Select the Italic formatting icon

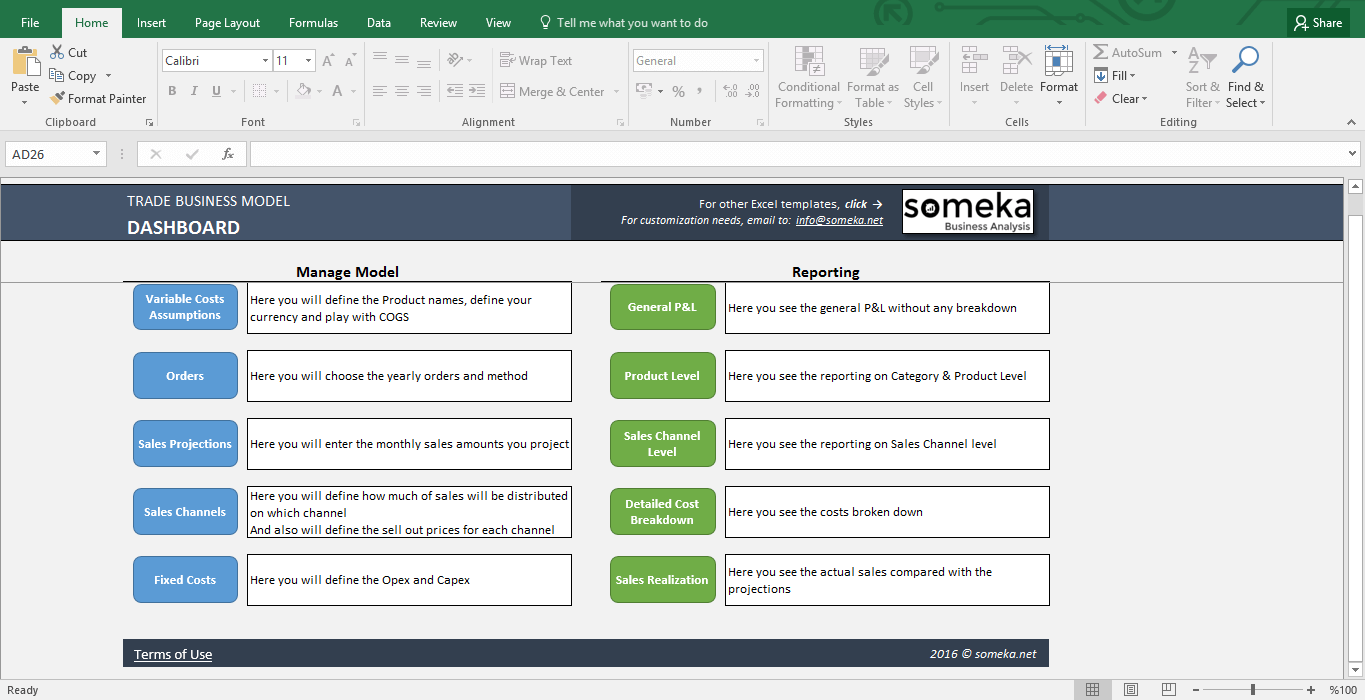point(194,91)
